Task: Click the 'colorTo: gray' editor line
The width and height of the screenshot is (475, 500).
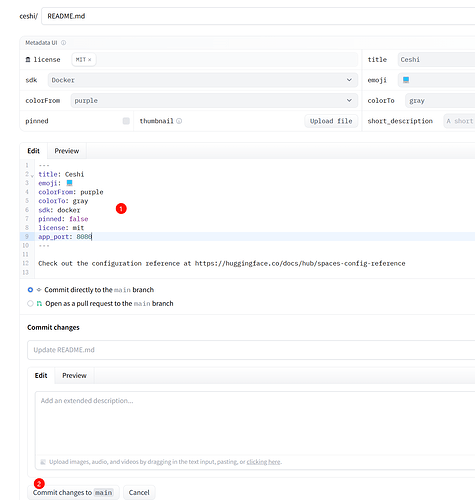Action: click(x=63, y=201)
